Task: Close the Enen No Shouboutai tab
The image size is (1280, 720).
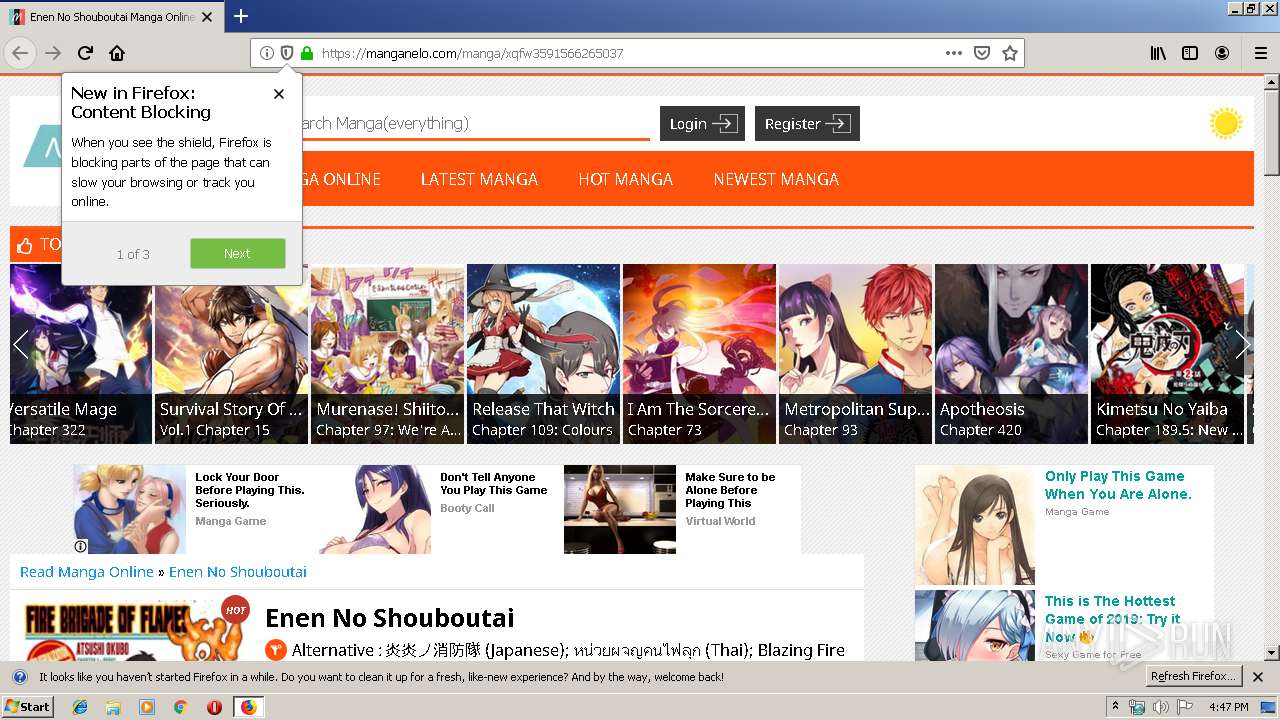Action: 207,16
